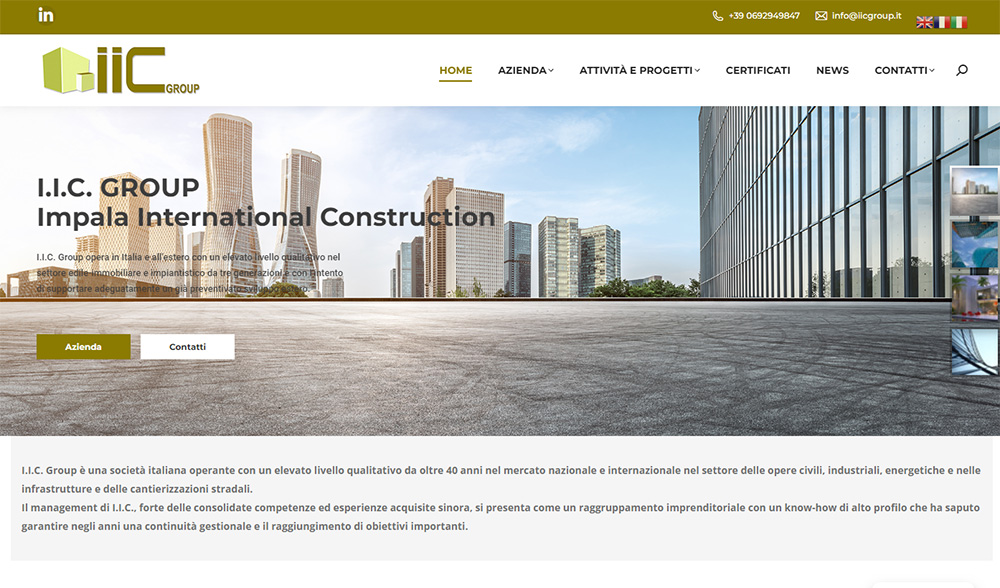
Task: Click the paragraph starting 'I.I.C. Group è una società italiana'
Action: (x=501, y=480)
